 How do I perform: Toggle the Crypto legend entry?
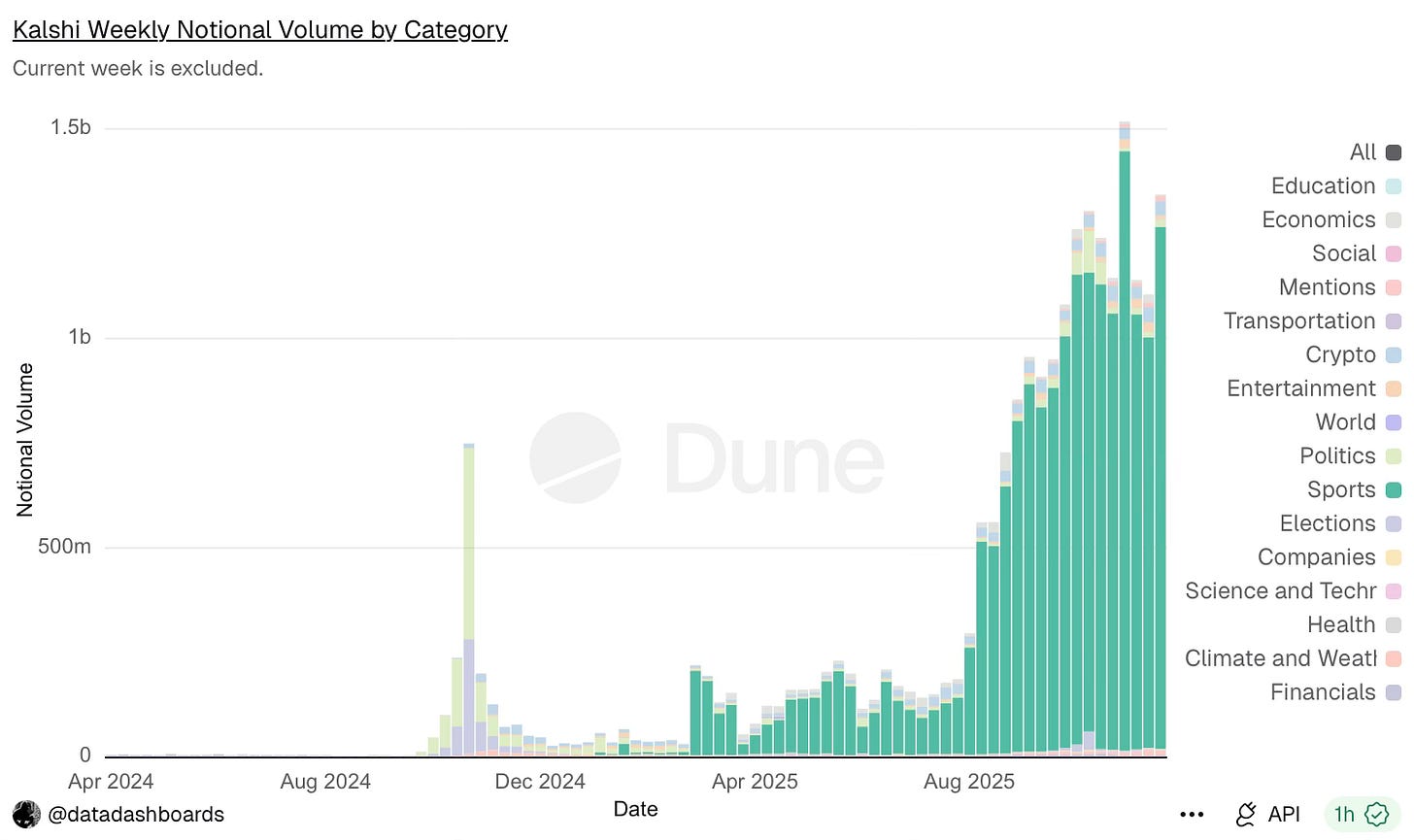tap(1353, 354)
